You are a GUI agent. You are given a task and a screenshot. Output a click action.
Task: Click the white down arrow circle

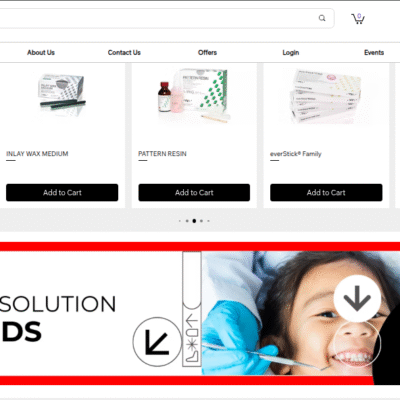[x=357, y=298]
